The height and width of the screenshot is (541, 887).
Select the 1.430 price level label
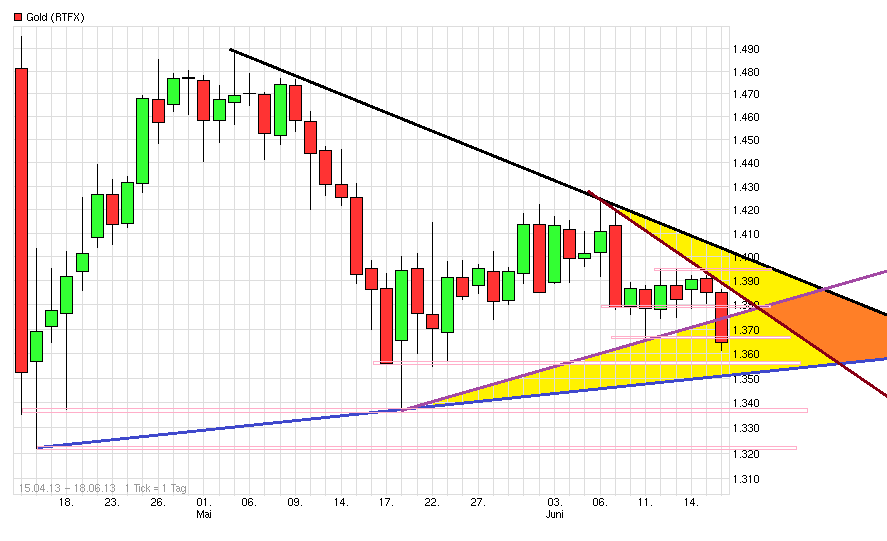[x=744, y=187]
